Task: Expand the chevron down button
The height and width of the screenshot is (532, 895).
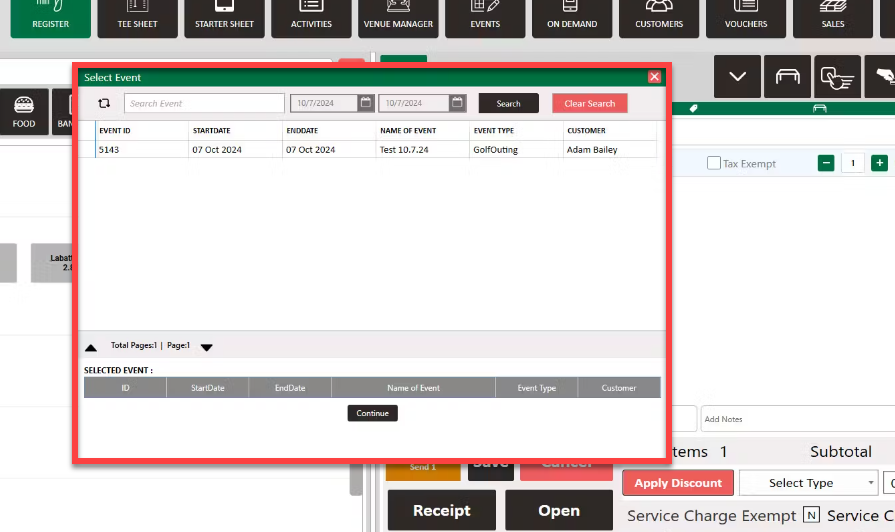Action: click(737, 76)
